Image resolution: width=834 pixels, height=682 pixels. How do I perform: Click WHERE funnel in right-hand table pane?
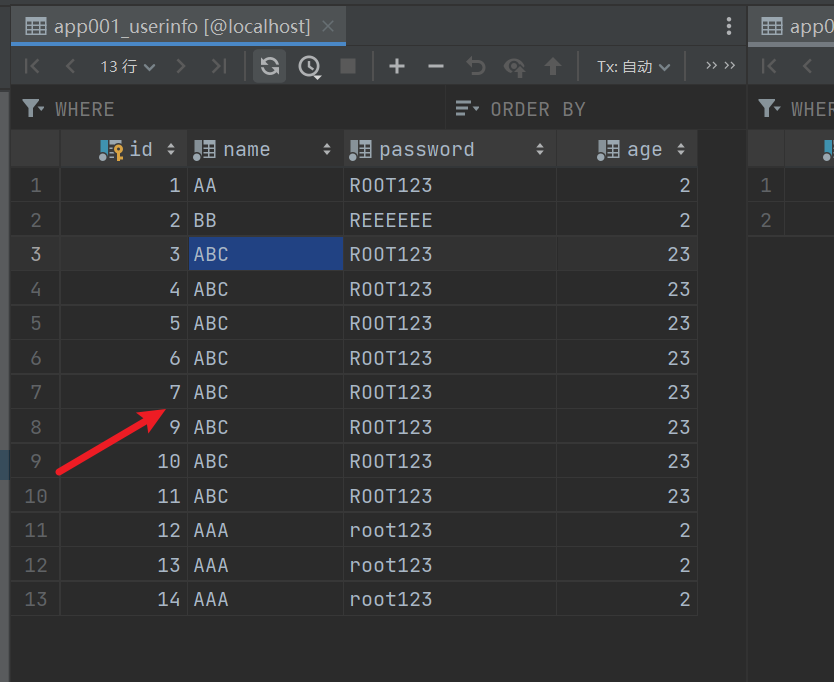pyautogui.click(x=769, y=109)
